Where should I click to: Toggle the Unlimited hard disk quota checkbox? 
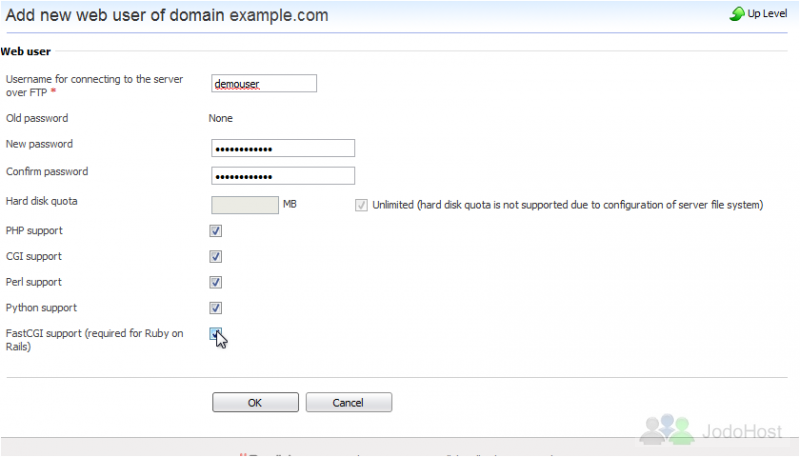(361, 205)
